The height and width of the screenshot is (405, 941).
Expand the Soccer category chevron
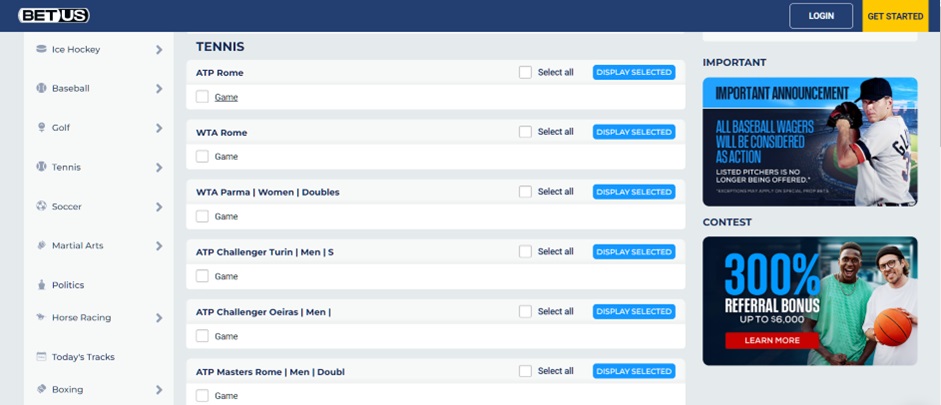click(x=159, y=207)
